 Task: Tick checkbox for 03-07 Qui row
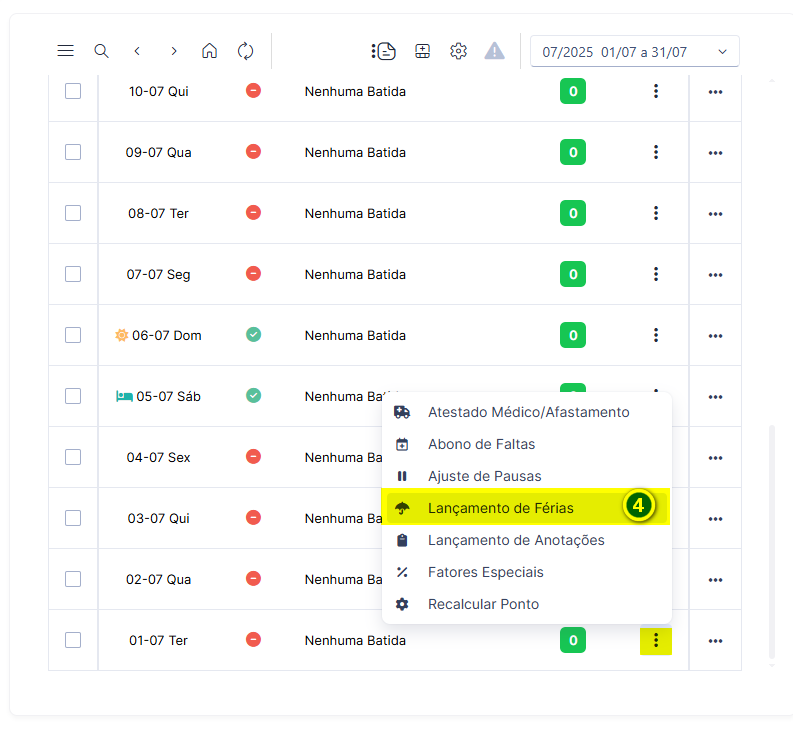pos(73,518)
